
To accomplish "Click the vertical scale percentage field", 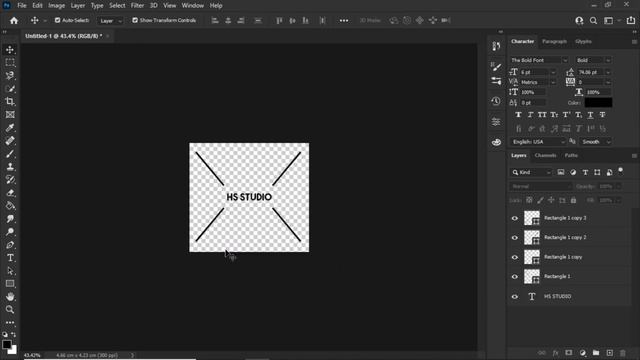I will click(x=533, y=92).
